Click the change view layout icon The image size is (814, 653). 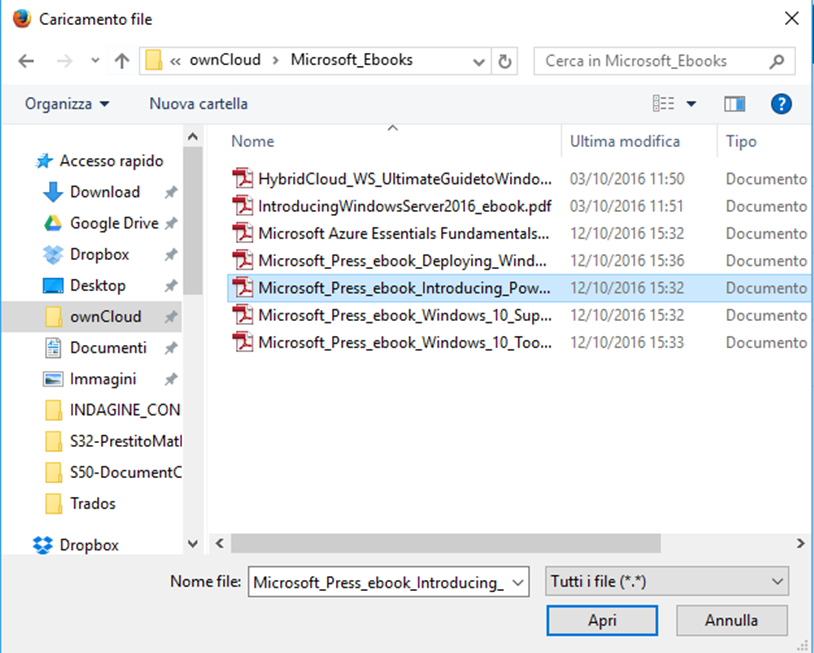(x=663, y=104)
